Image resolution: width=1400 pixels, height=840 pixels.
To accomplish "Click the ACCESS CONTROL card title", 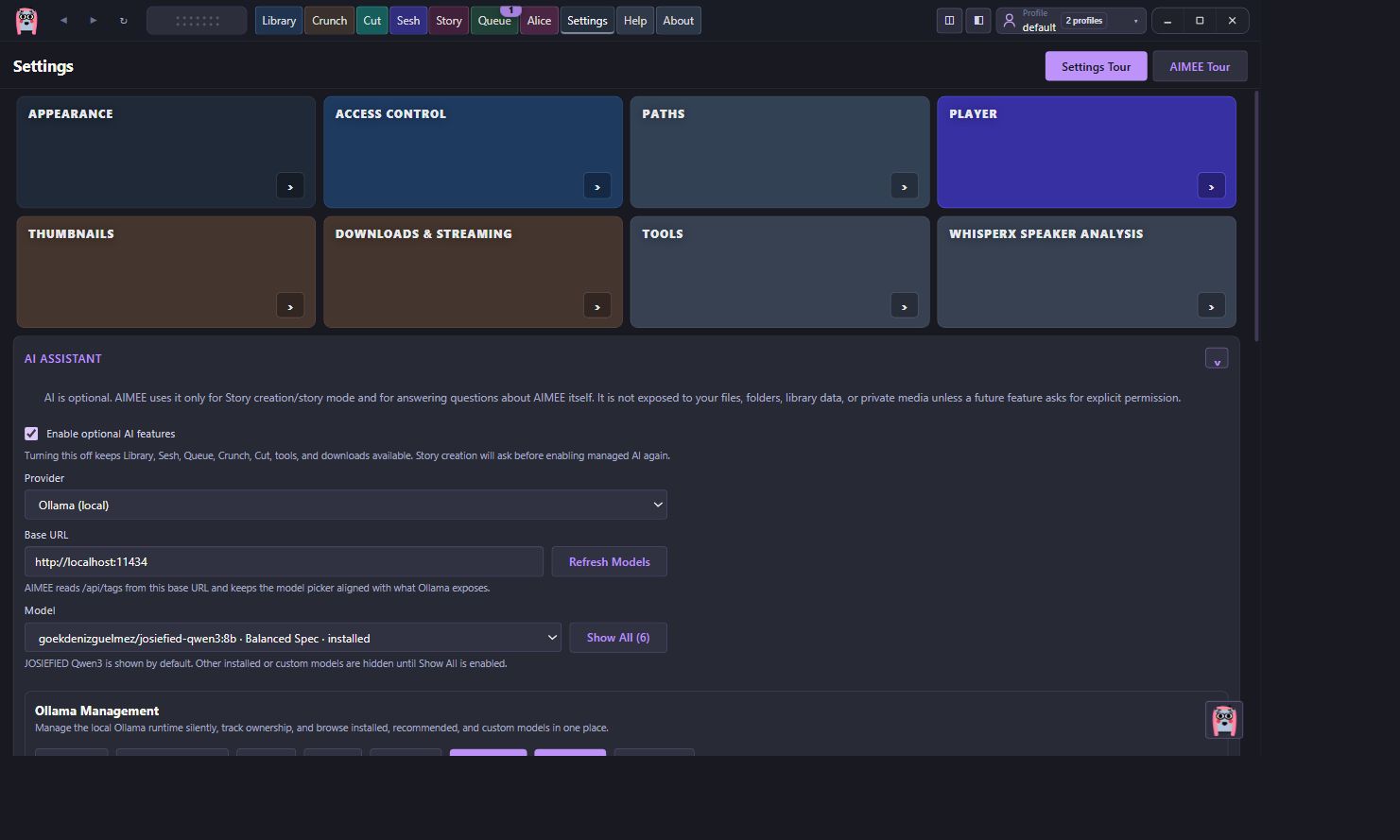I will click(390, 113).
